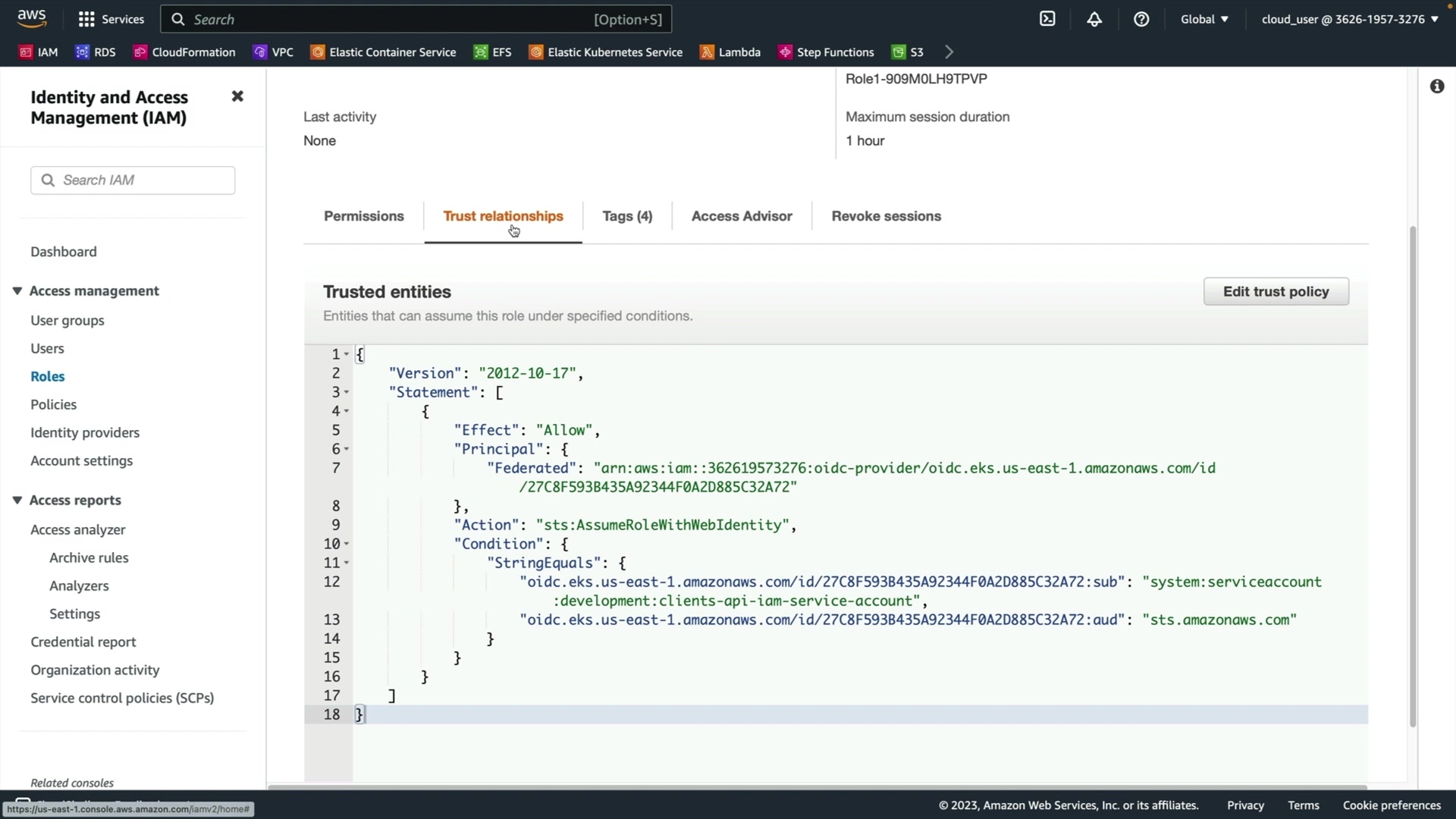The height and width of the screenshot is (819, 1456).
Task: Collapse the Access management section
Action: (x=17, y=291)
